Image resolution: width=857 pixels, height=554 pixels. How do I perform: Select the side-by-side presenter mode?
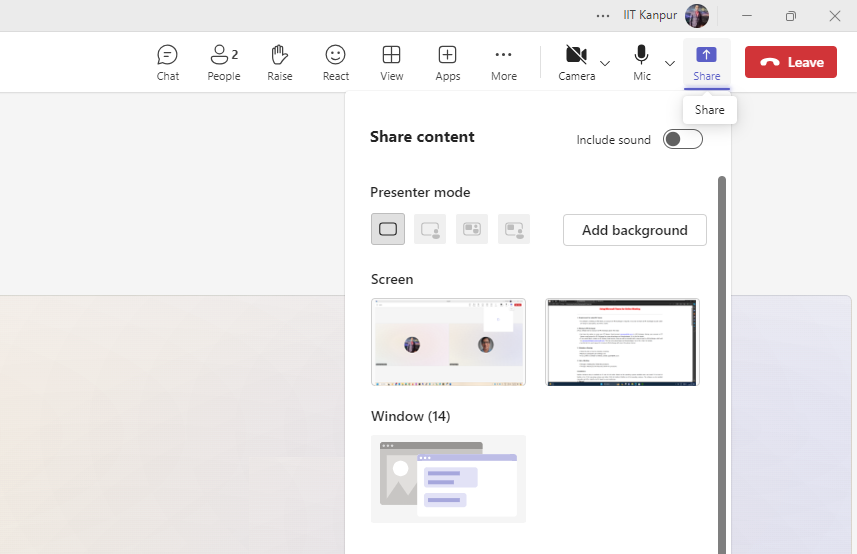click(x=472, y=229)
